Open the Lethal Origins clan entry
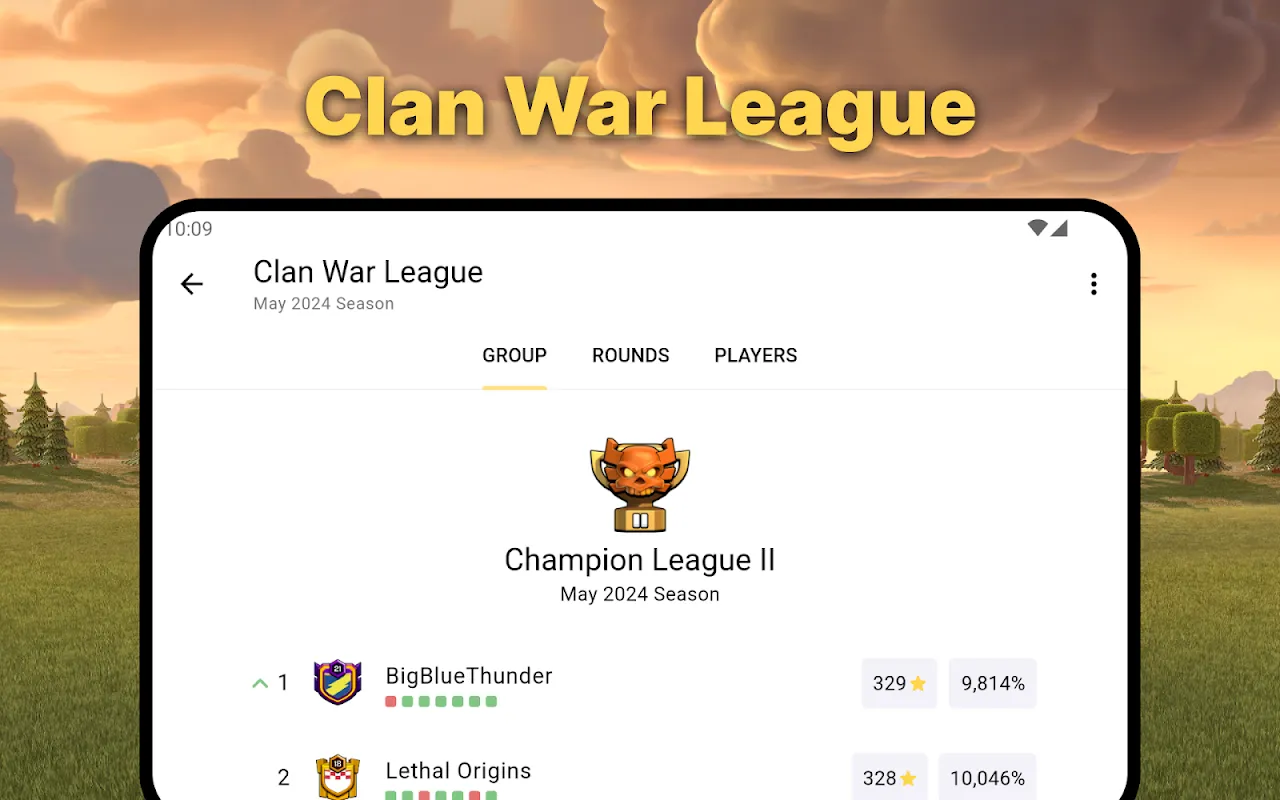The height and width of the screenshot is (800, 1280). pyautogui.click(x=640, y=777)
